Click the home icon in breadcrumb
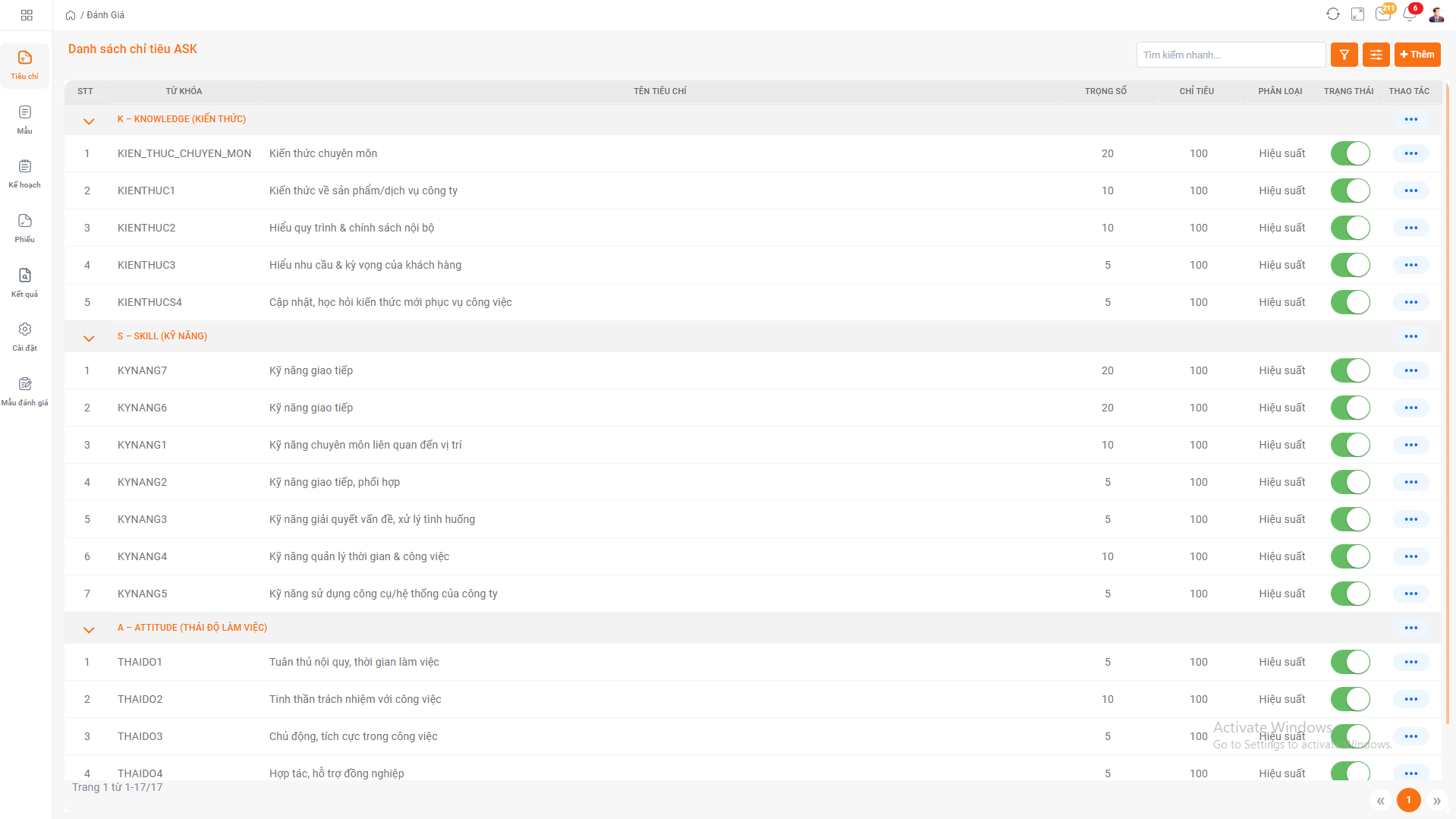 click(71, 15)
